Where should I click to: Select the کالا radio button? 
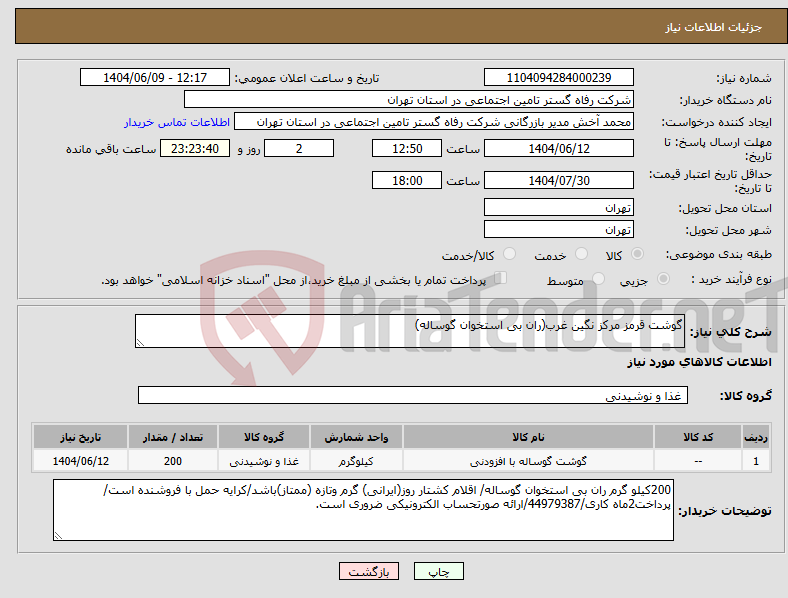click(637, 254)
